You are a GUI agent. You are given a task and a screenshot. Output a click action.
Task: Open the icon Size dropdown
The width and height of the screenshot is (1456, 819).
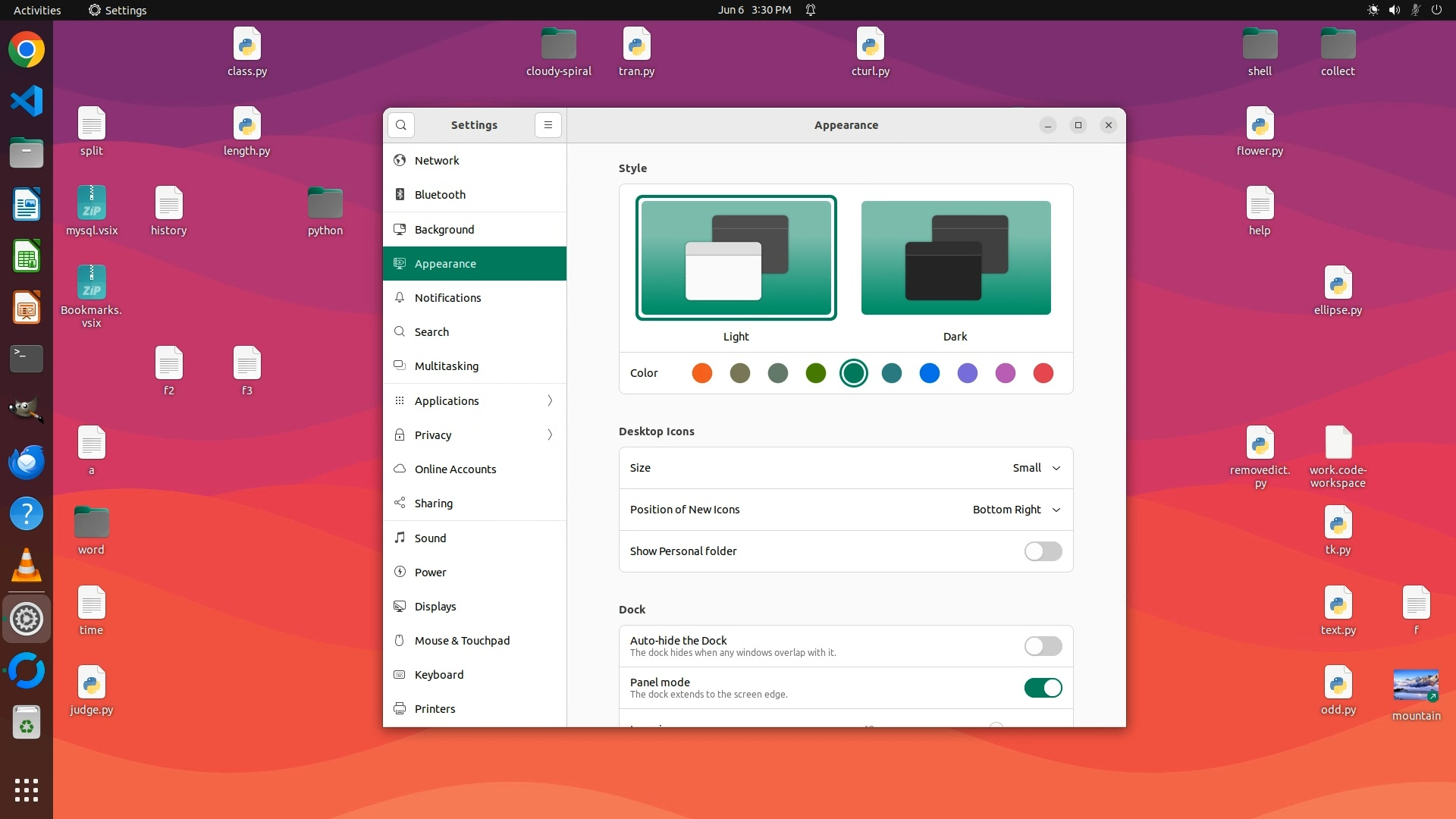(1036, 468)
